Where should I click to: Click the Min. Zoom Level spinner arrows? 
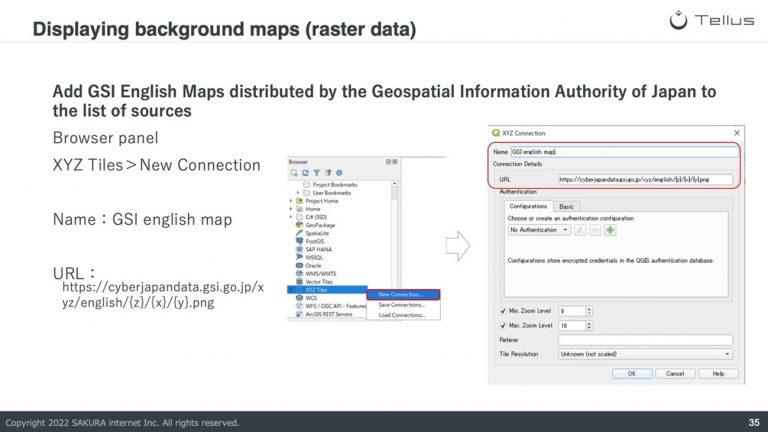[589, 311]
